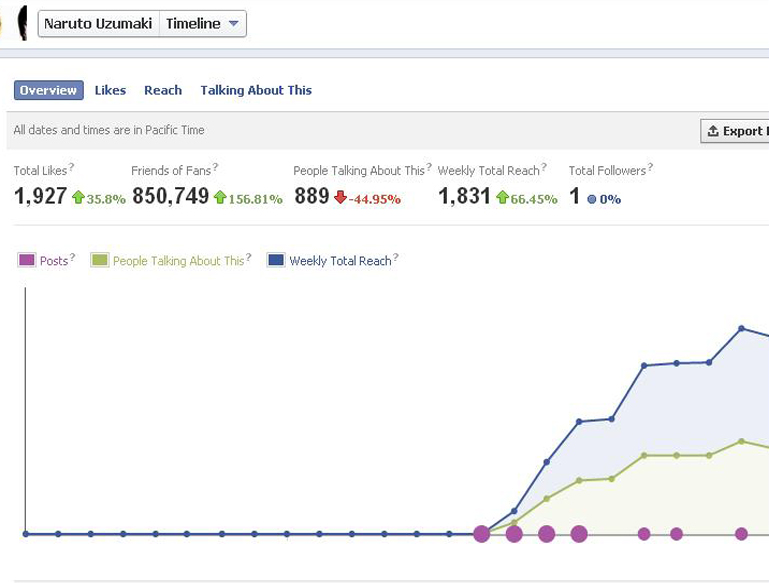Click the Export button
The image size is (769, 583).
click(x=735, y=131)
